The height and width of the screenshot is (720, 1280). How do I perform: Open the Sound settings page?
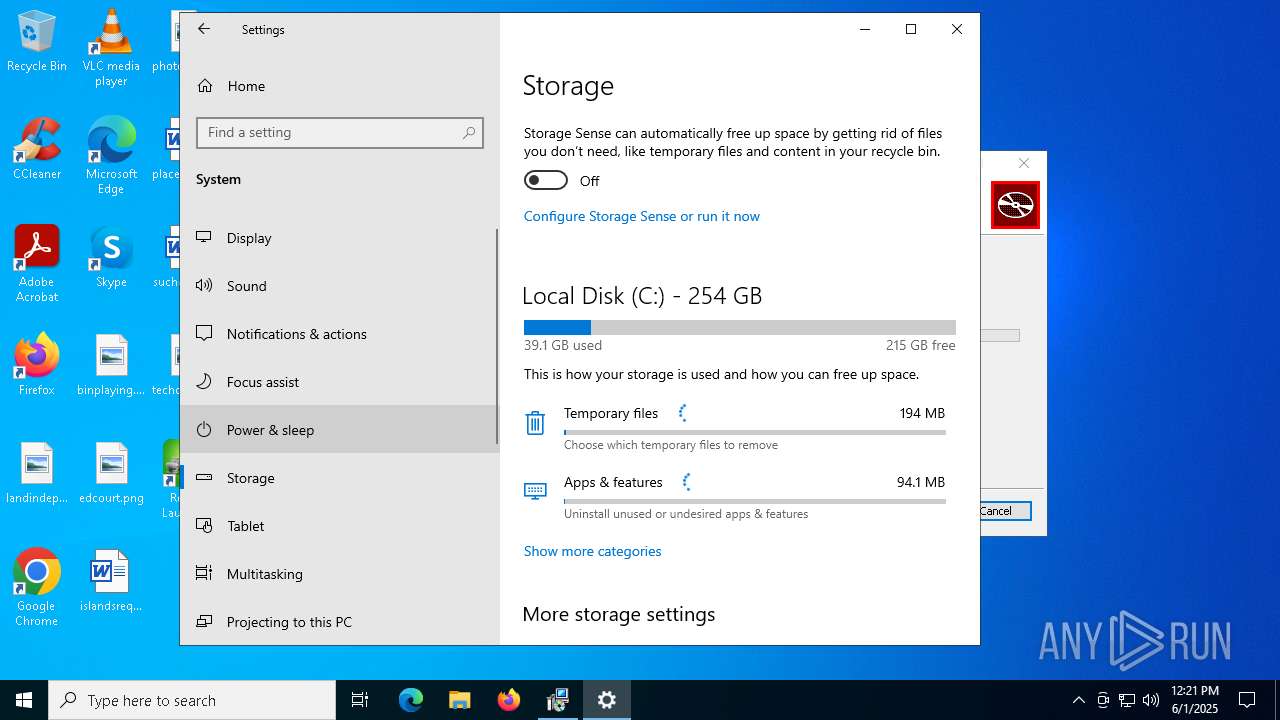tap(338, 285)
